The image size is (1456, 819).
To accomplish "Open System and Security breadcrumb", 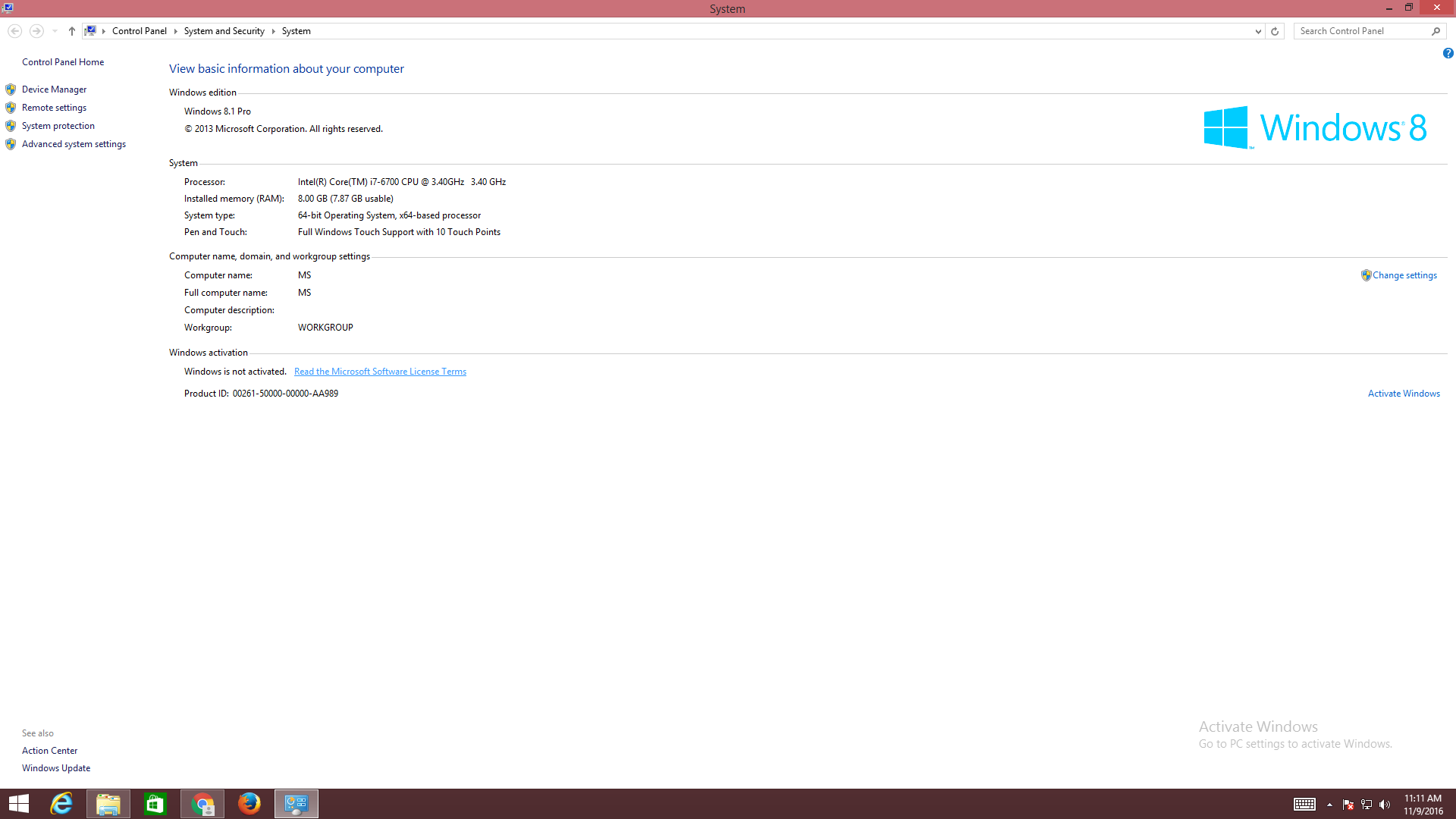I will click(x=224, y=31).
